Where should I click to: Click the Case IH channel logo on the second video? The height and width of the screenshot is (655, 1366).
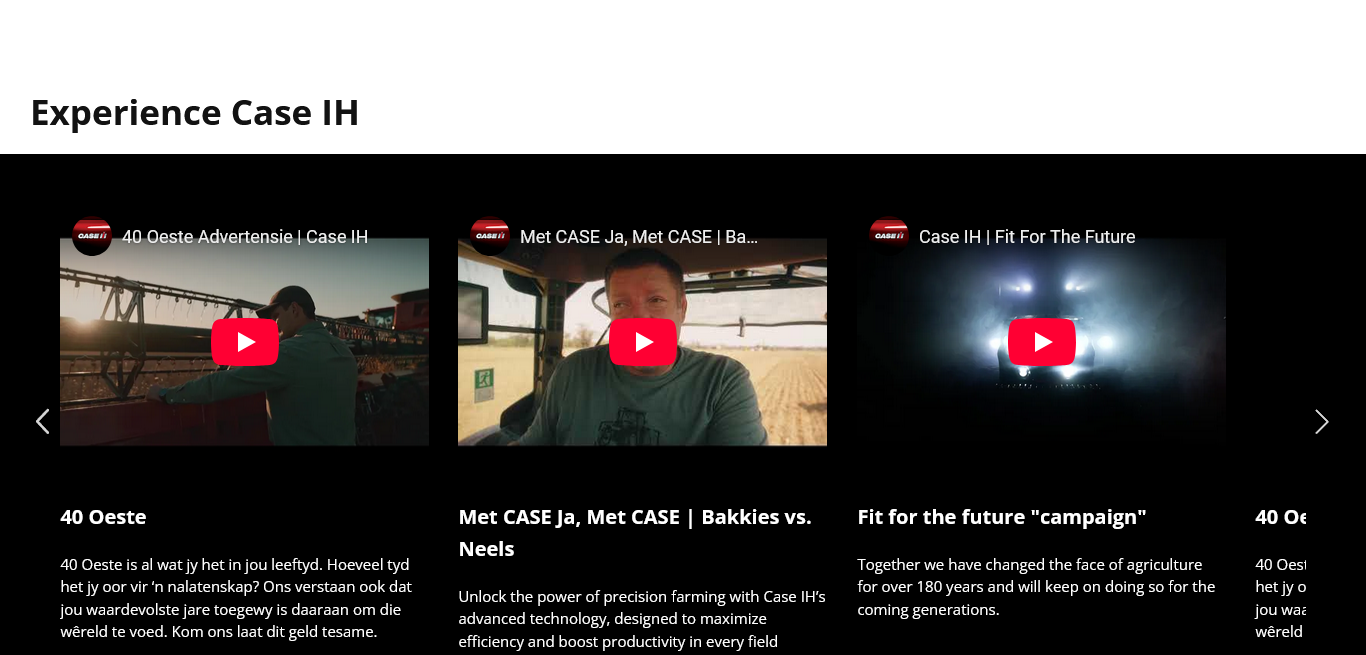click(490, 236)
